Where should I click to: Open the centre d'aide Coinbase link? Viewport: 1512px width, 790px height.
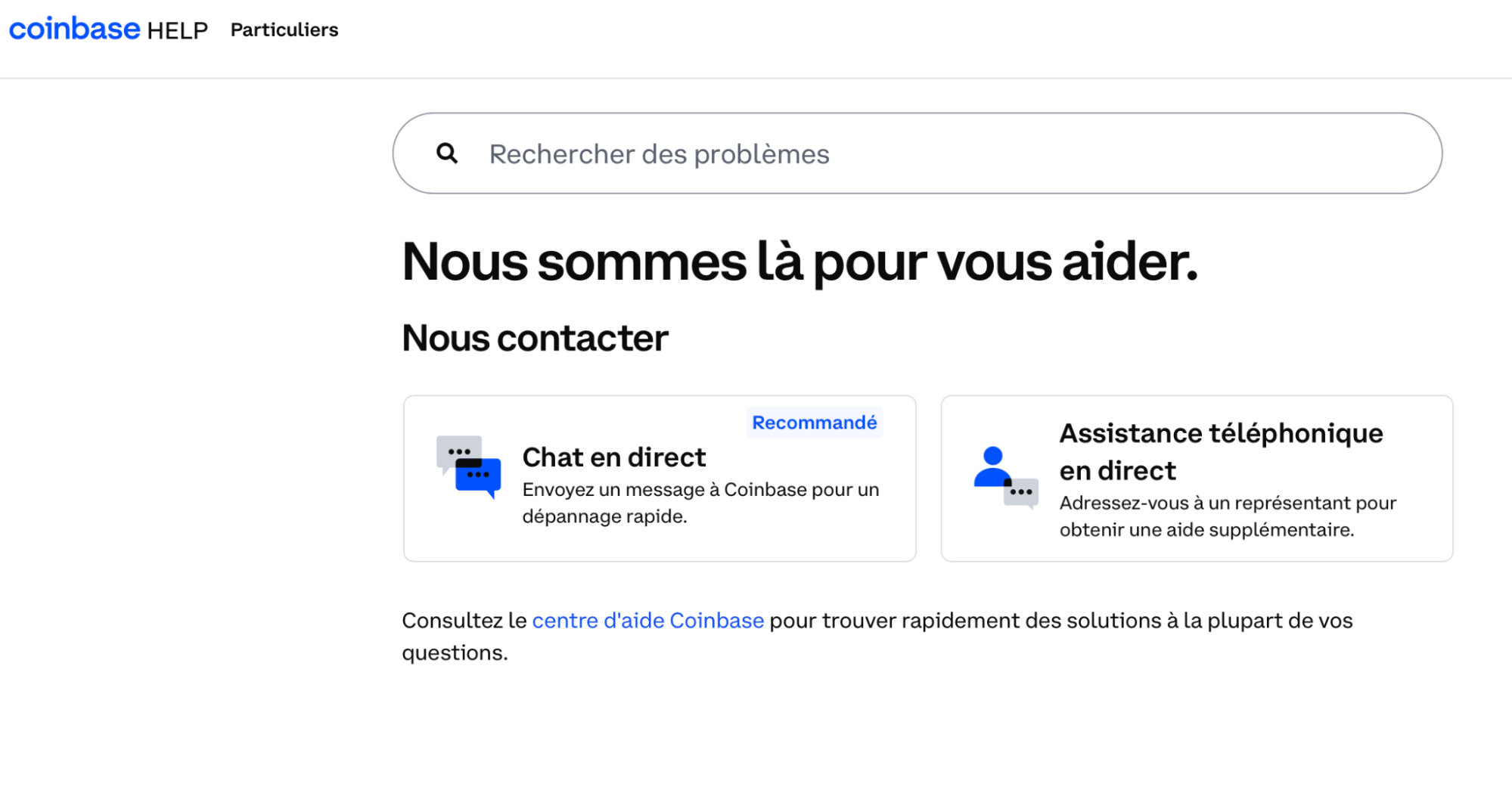click(647, 620)
